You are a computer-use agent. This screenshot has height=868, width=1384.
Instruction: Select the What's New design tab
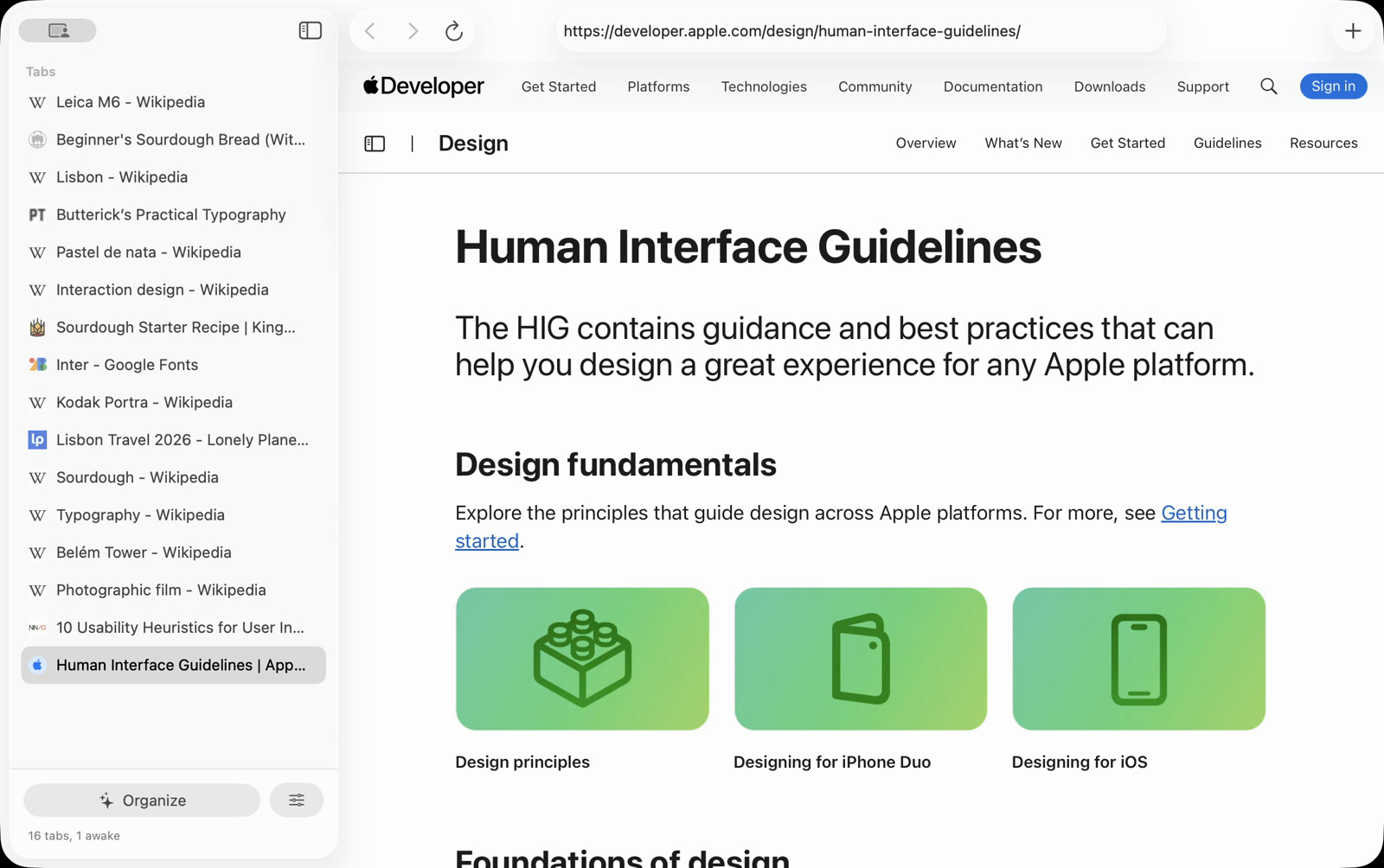tap(1023, 144)
